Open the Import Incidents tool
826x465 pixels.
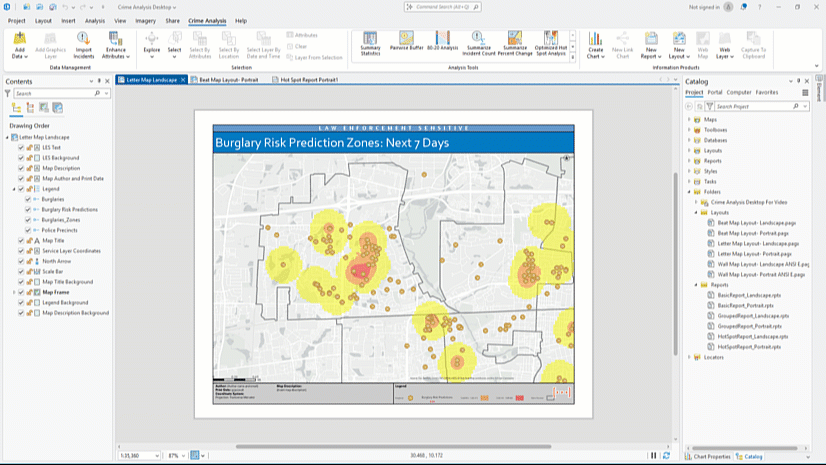83,45
